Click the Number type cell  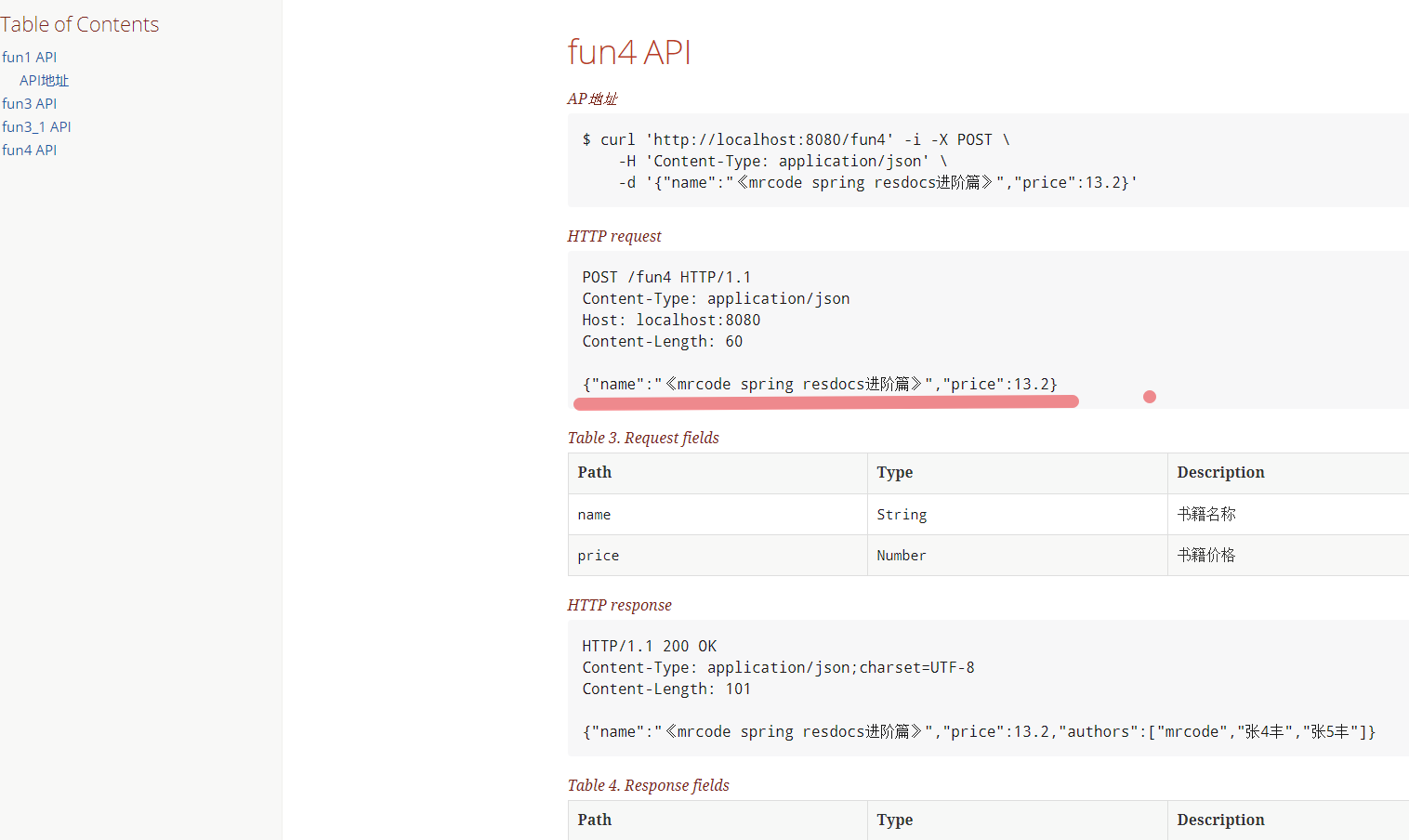pos(901,556)
